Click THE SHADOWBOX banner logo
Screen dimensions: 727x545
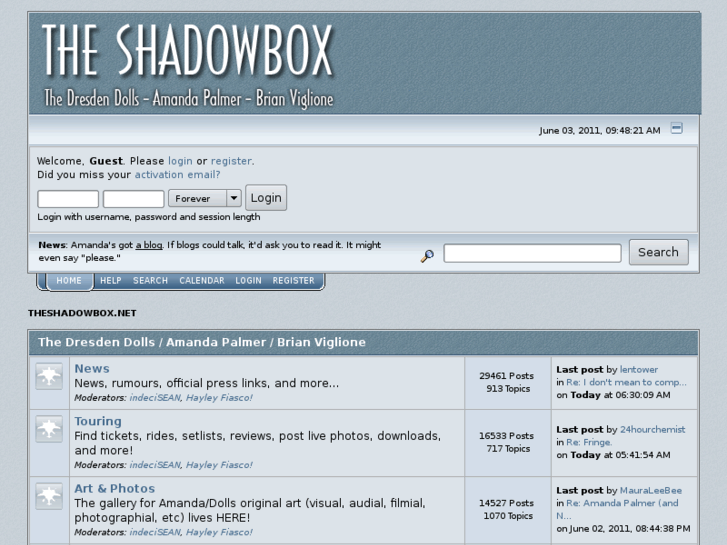[x=188, y=50]
